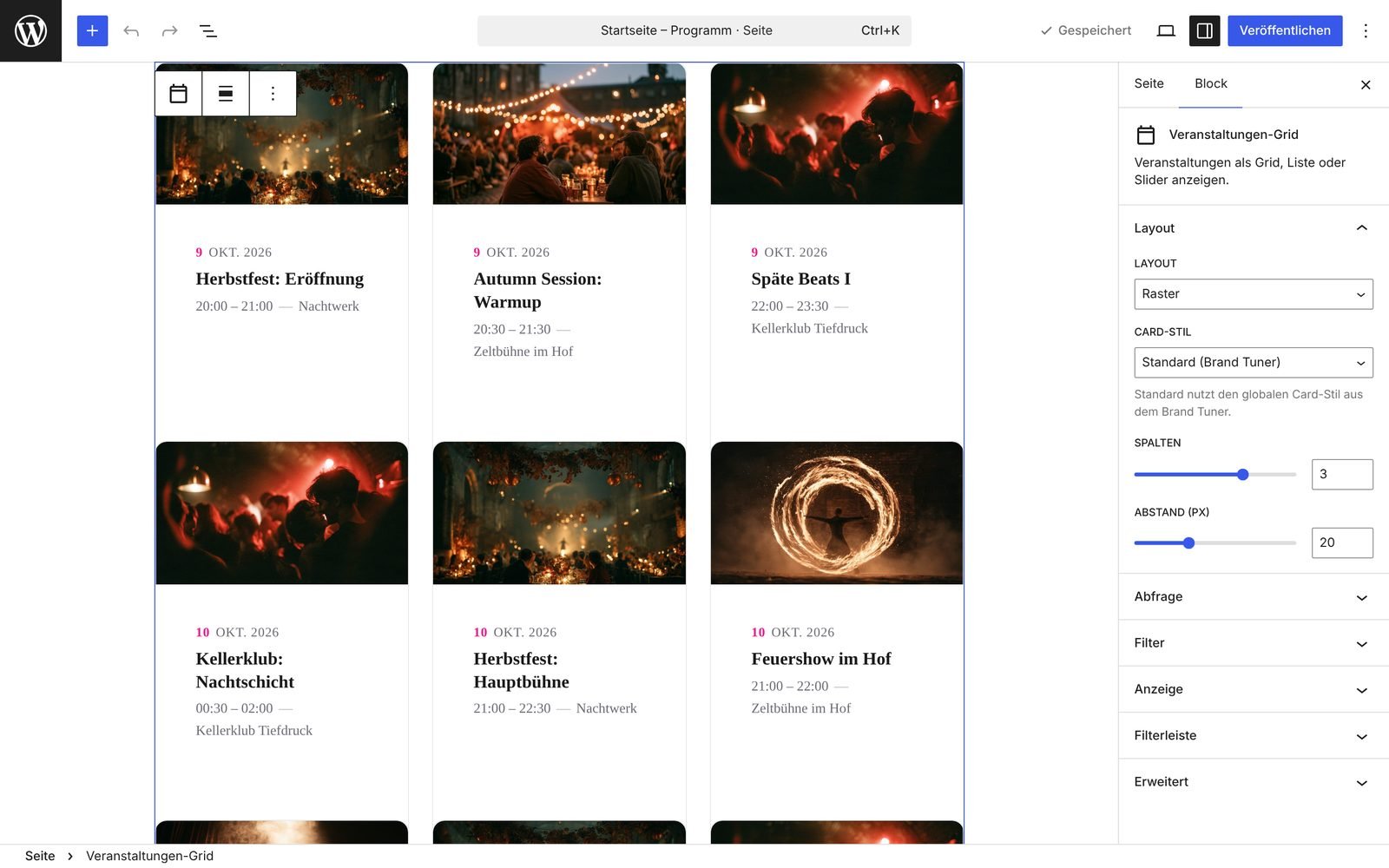Change block alignment in the toolbar
Image resolution: width=1389 pixels, height=868 pixels.
point(226,94)
